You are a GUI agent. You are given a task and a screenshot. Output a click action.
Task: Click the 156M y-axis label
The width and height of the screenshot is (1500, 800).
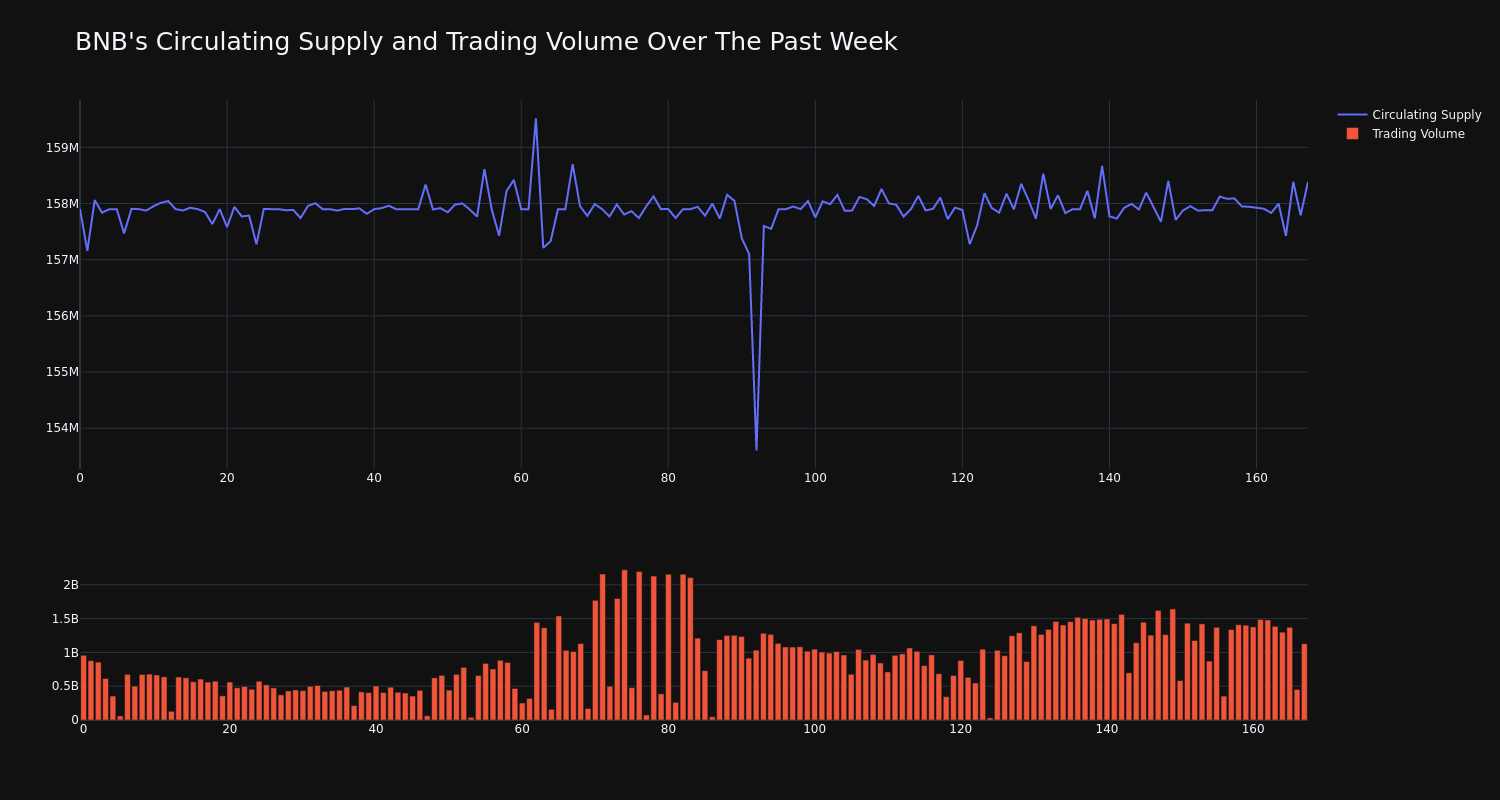point(62,316)
